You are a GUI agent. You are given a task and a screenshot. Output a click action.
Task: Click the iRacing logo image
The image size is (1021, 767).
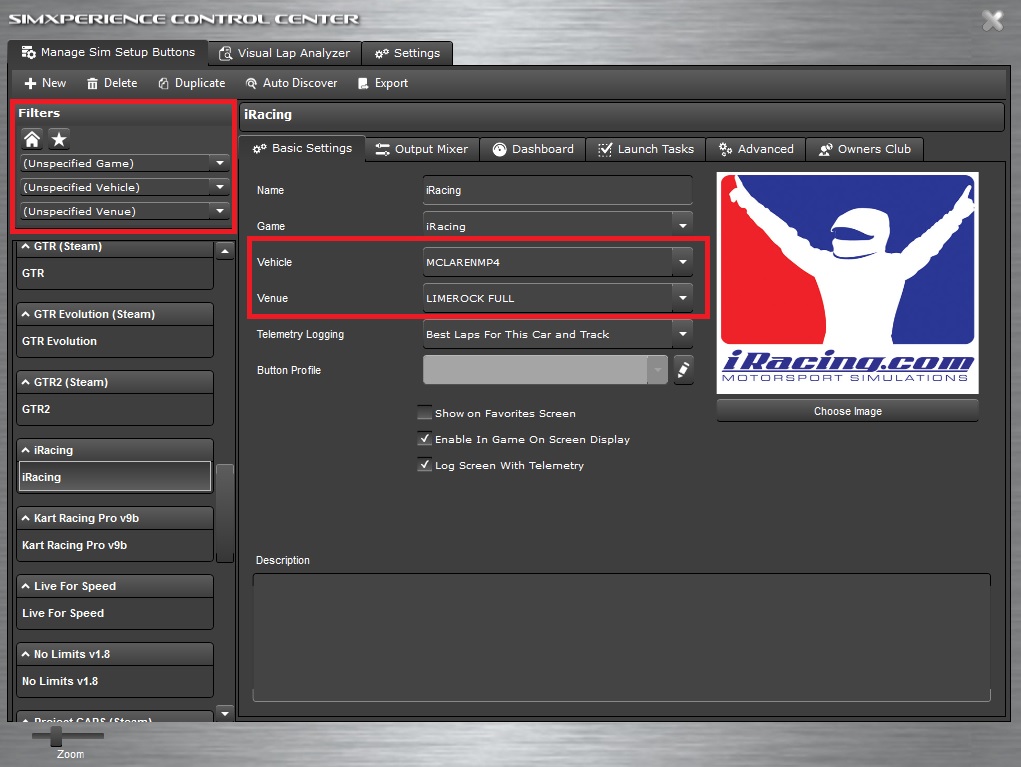tap(848, 283)
